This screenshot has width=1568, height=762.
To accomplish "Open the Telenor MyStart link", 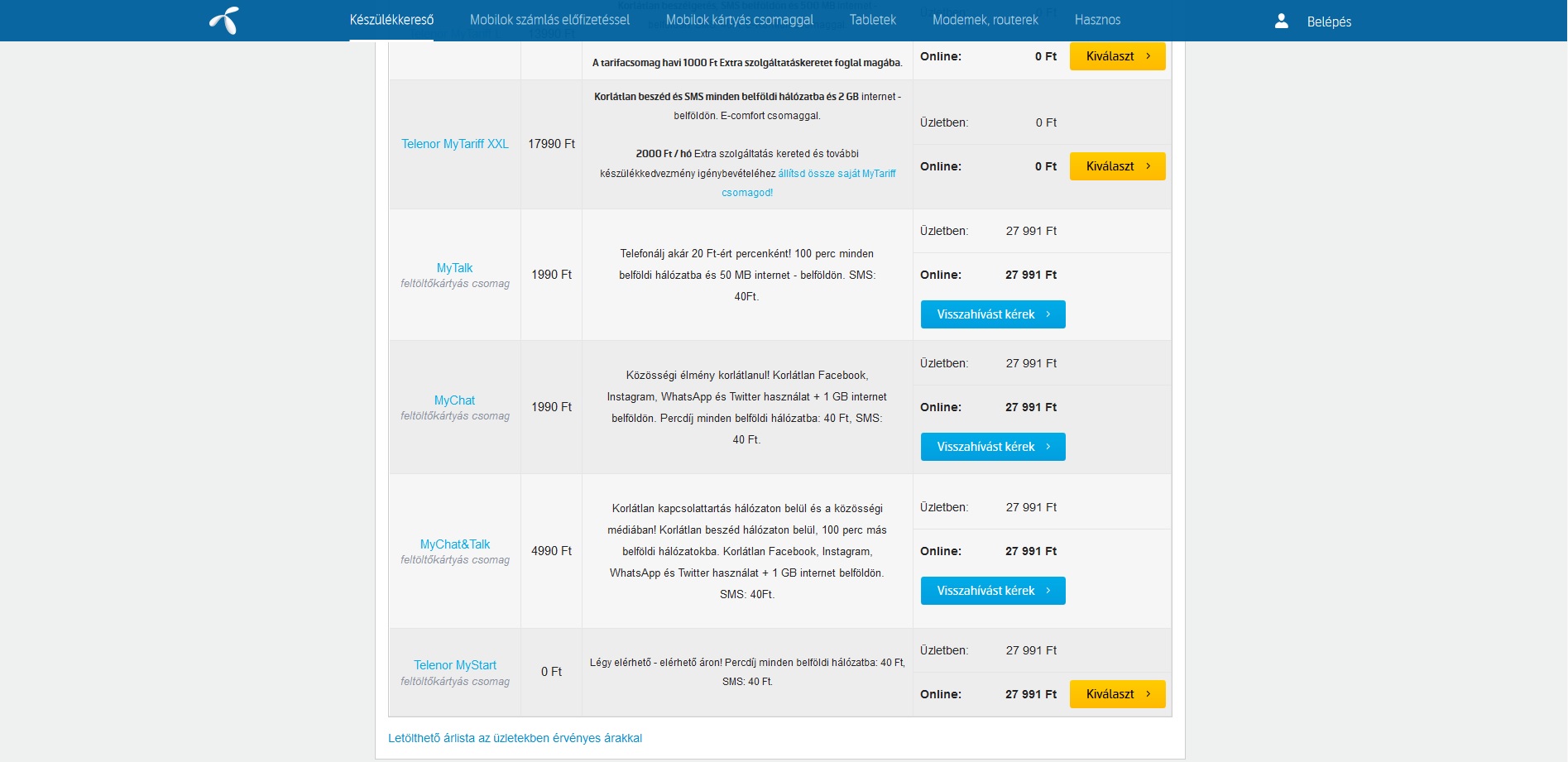I will [455, 665].
